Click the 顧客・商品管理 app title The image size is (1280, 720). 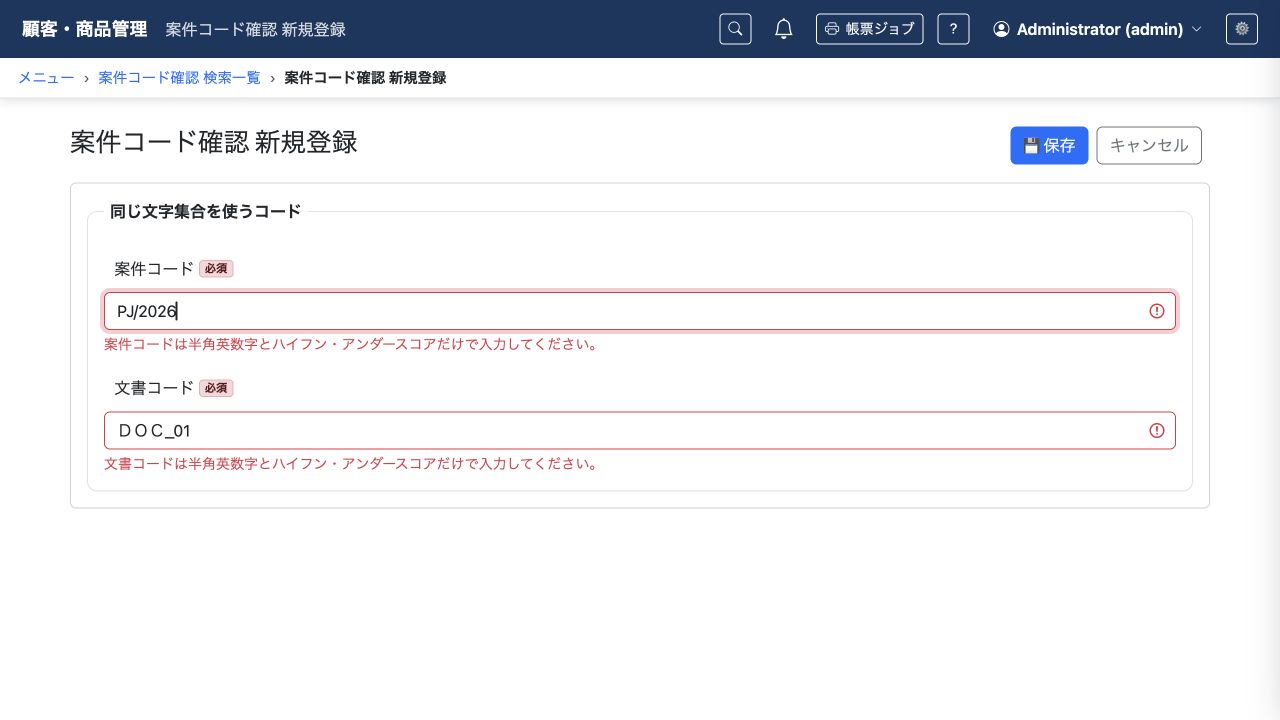pyautogui.click(x=85, y=29)
